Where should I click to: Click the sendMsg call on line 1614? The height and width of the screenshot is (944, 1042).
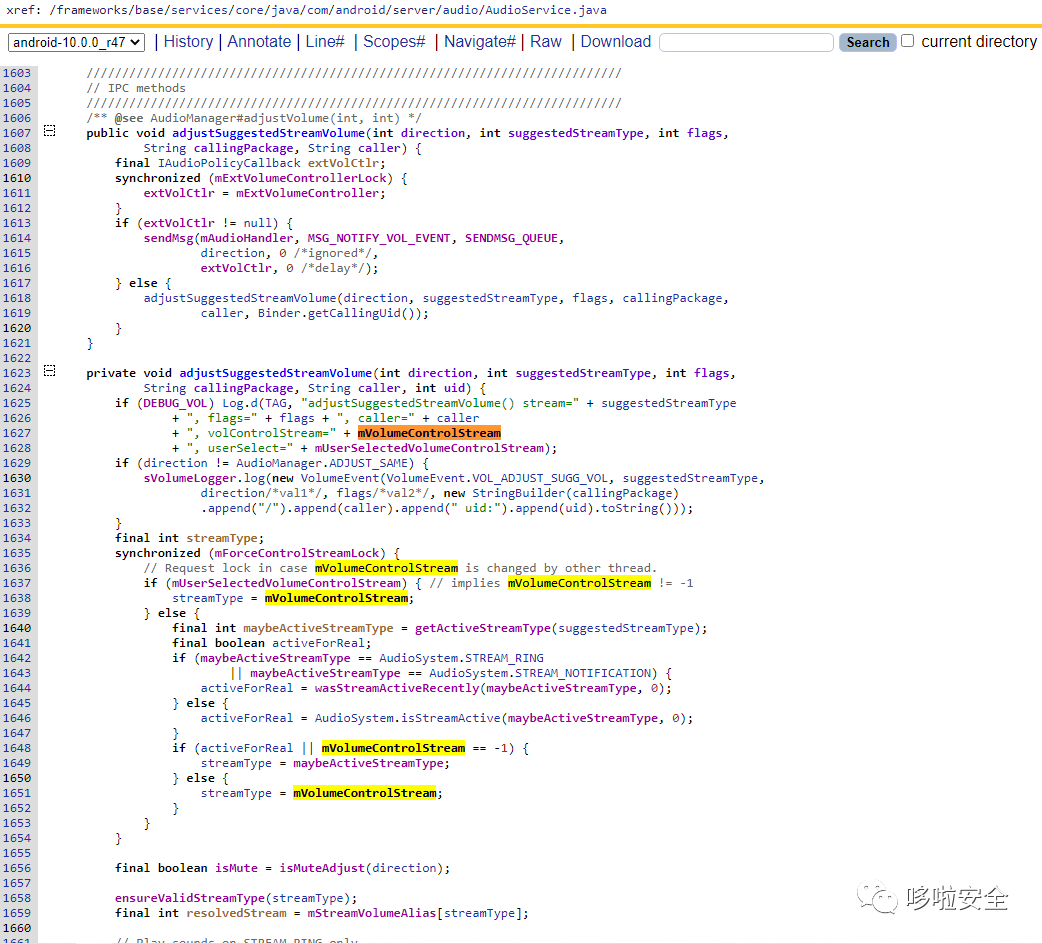pyautogui.click(x=168, y=238)
